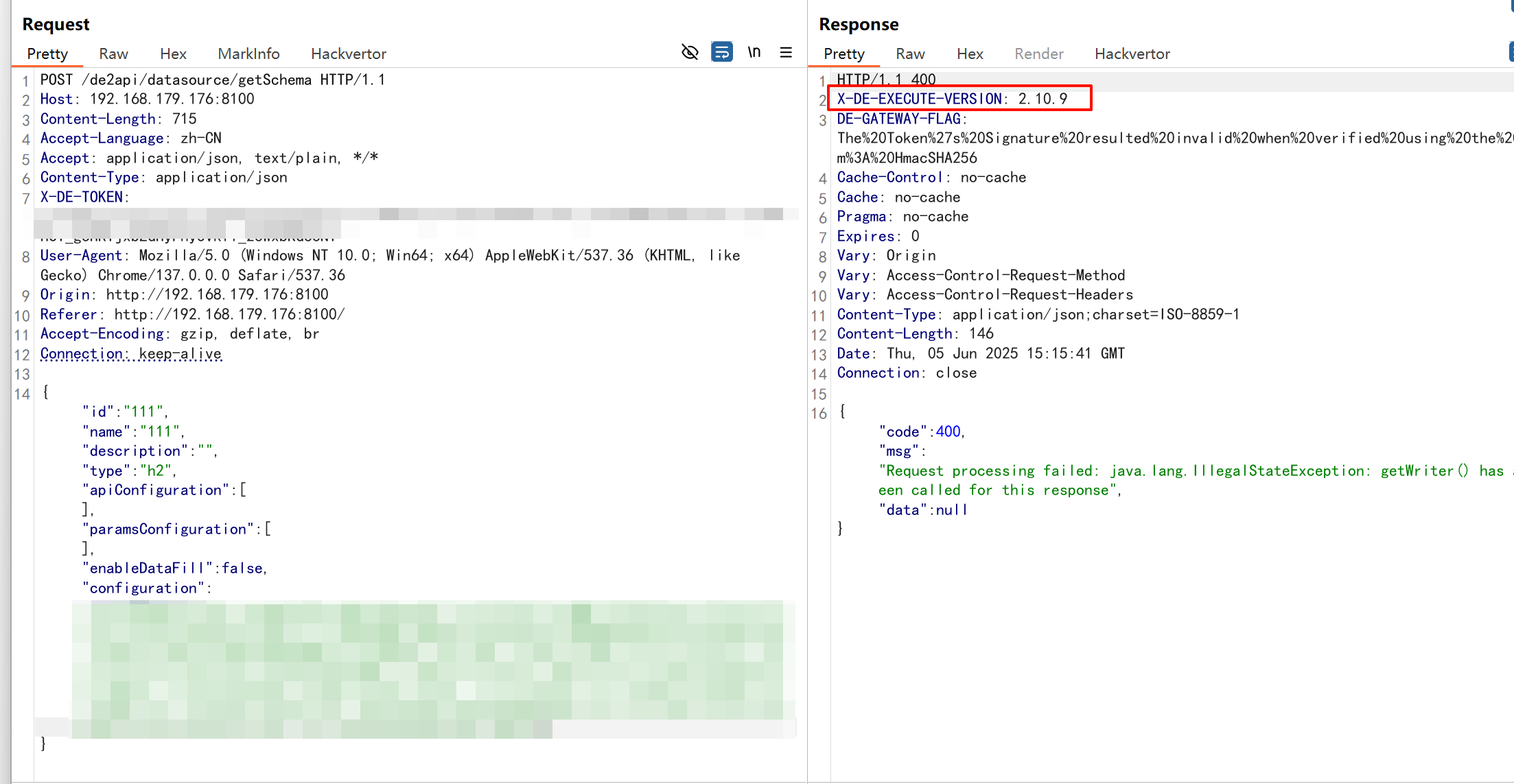Click the X-DE-TOKEN header name
Image resolution: width=1514 pixels, height=784 pixels.
pos(81,197)
